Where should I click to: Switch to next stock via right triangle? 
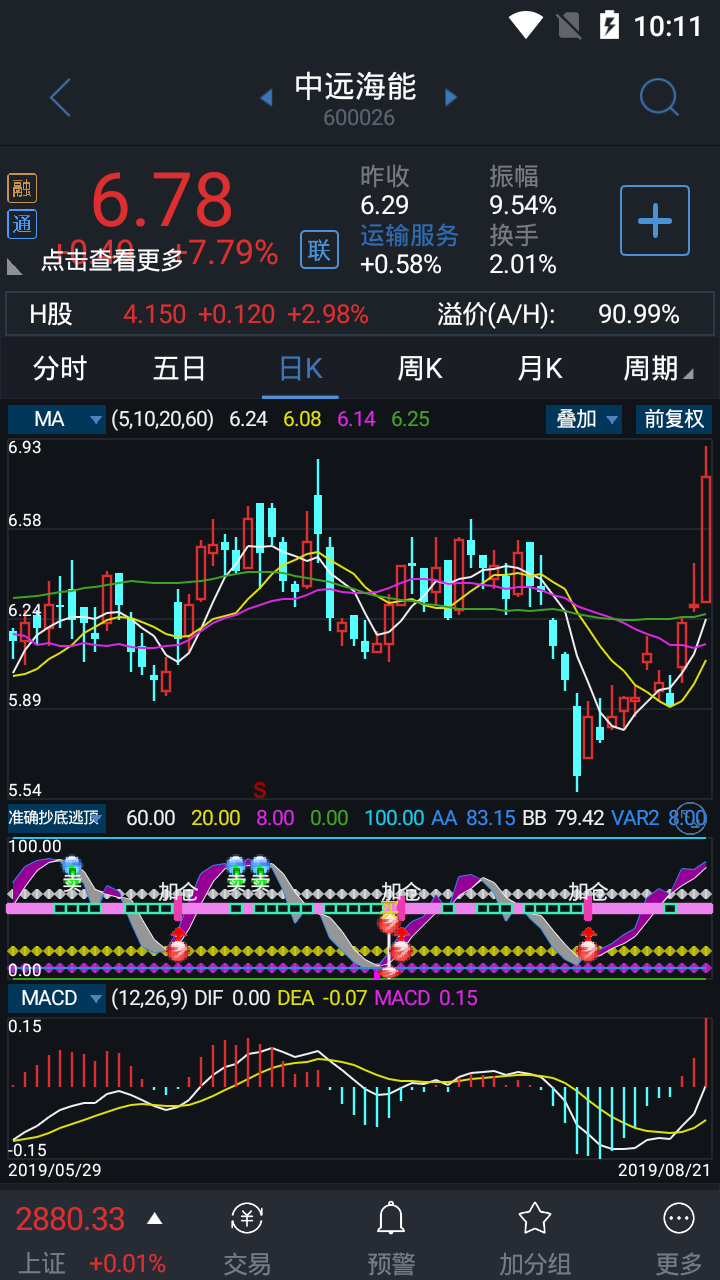tap(451, 98)
